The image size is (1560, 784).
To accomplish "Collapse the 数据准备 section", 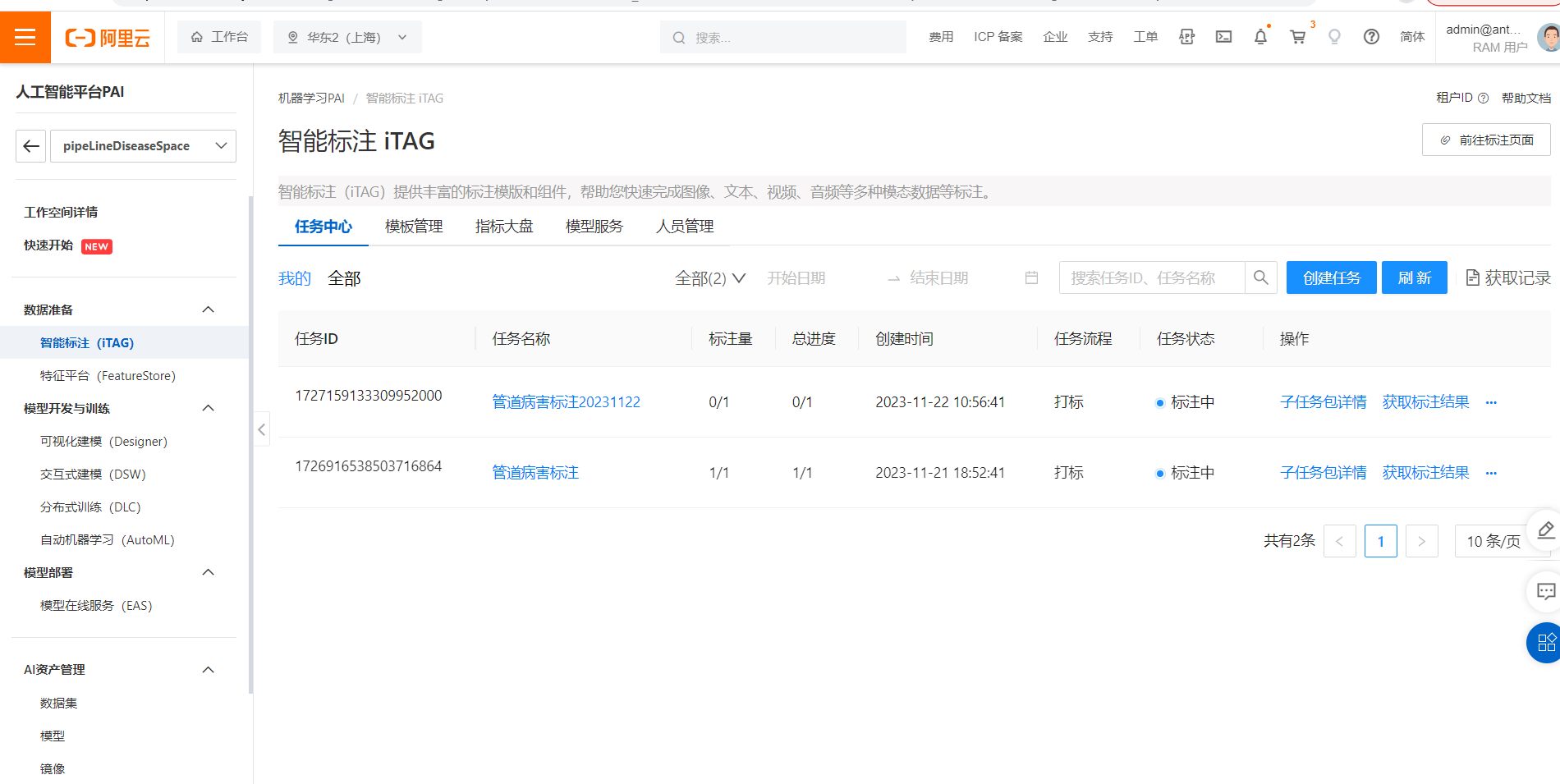I will [209, 309].
